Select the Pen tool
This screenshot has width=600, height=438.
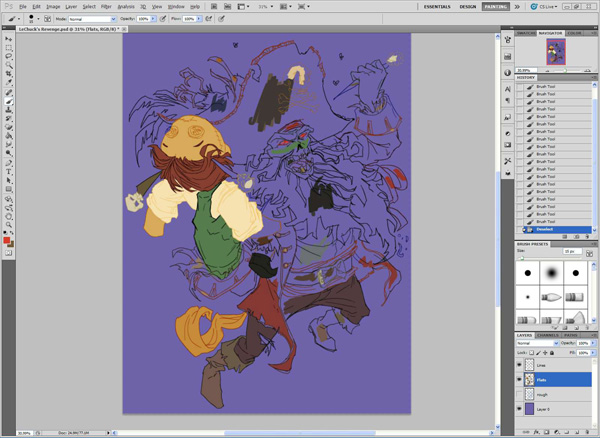pyautogui.click(x=8, y=163)
